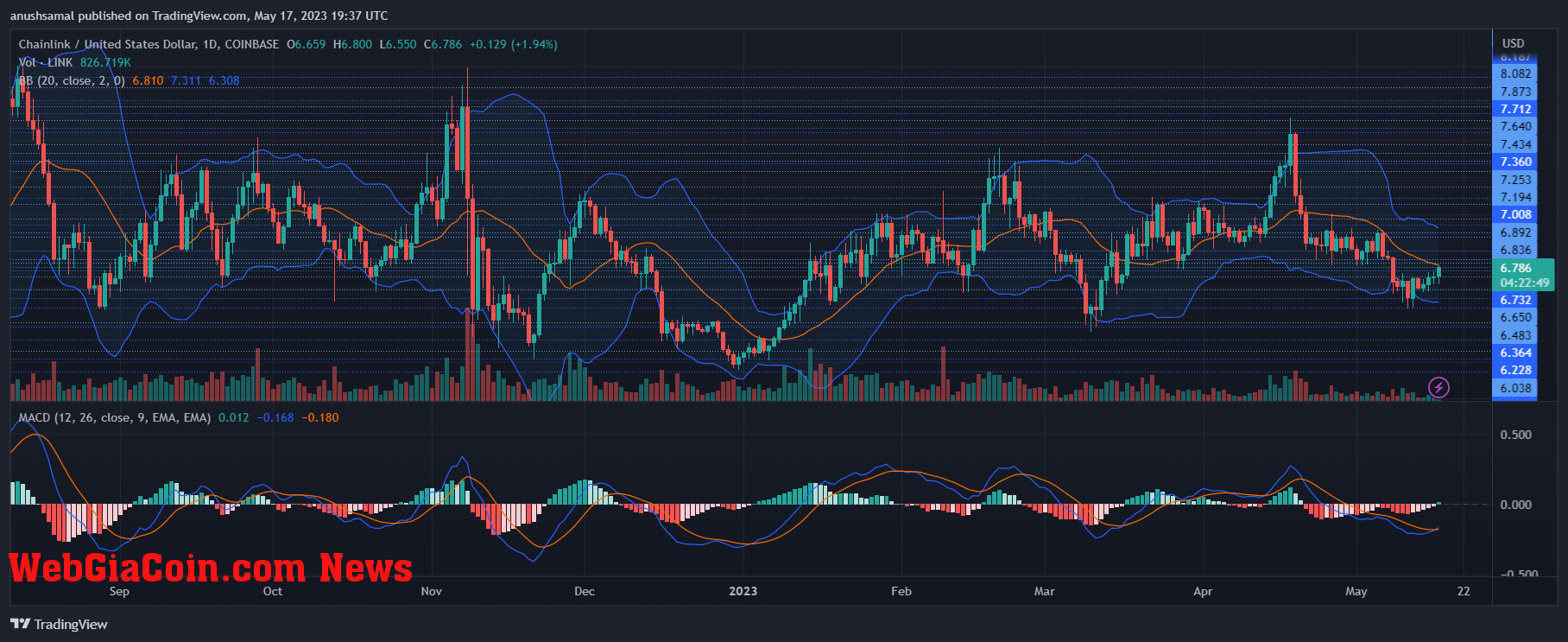Image resolution: width=1568 pixels, height=642 pixels.
Task: Click the 6.483 price level label
Action: coord(1516,335)
